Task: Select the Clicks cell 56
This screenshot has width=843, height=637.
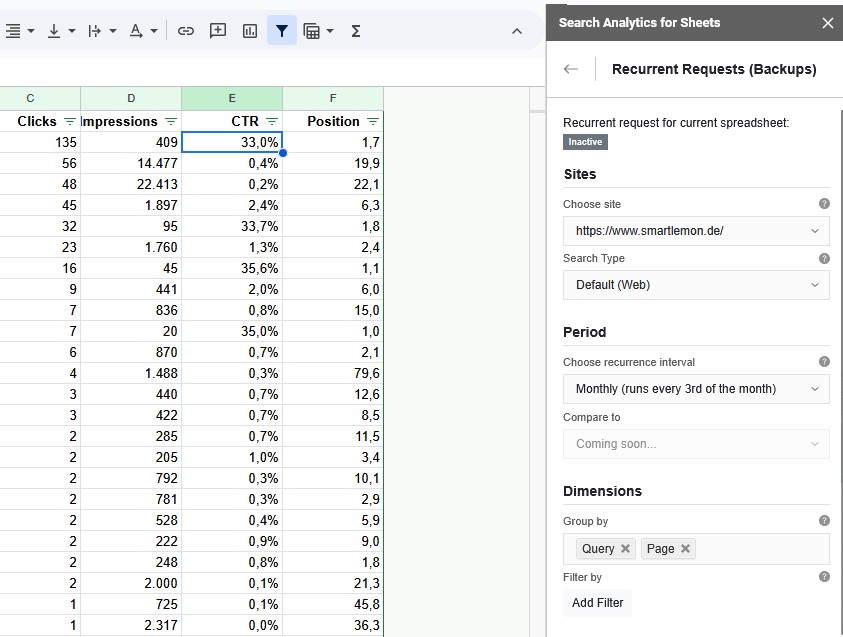Action: (x=40, y=163)
